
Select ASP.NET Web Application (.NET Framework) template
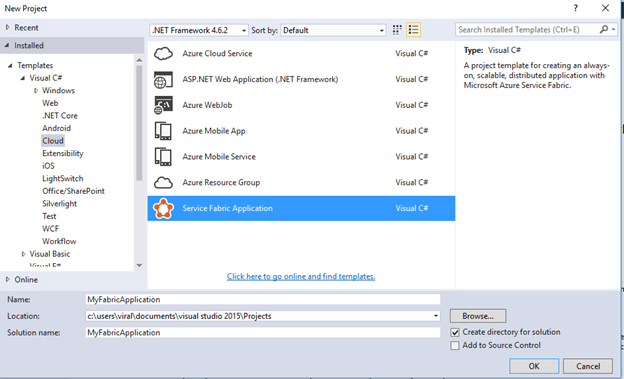click(x=260, y=79)
